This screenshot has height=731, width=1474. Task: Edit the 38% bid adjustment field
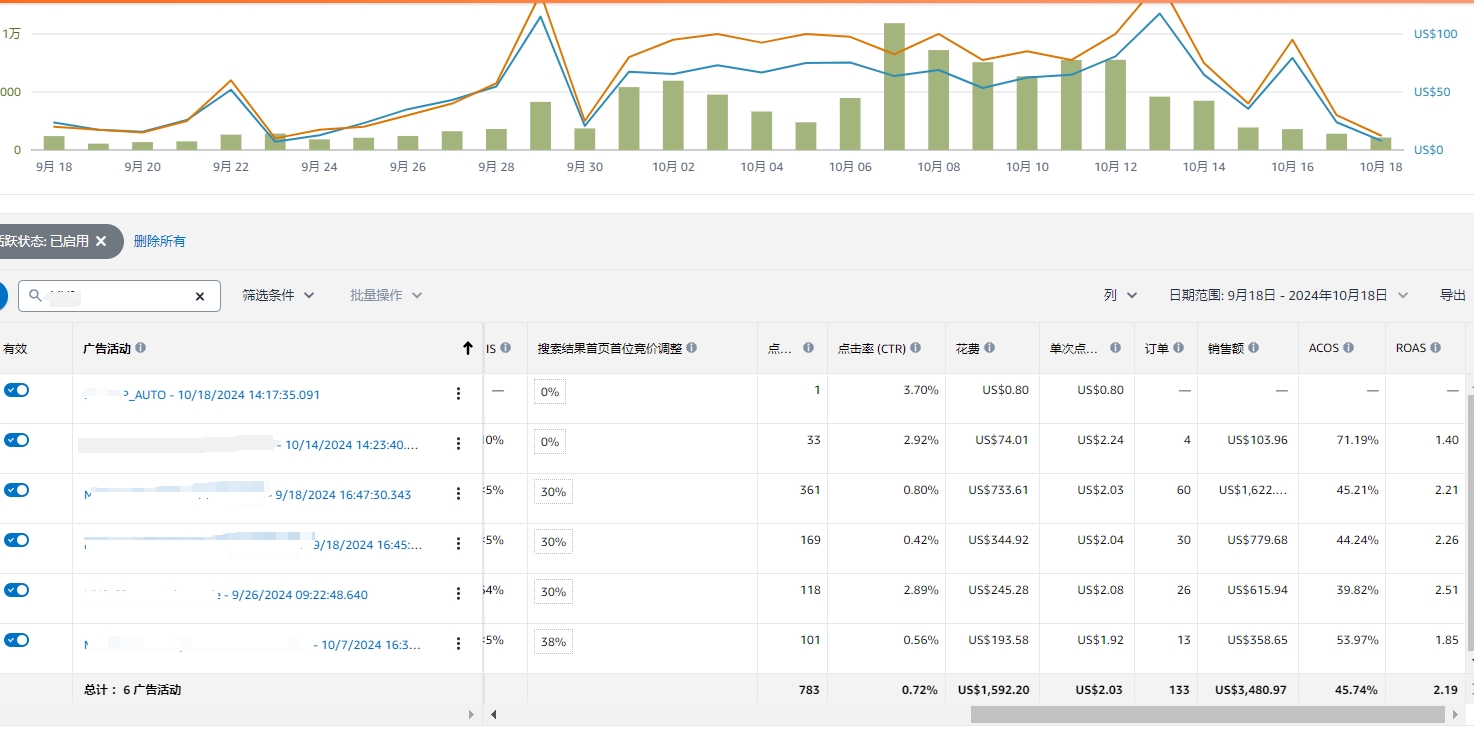tap(553, 641)
